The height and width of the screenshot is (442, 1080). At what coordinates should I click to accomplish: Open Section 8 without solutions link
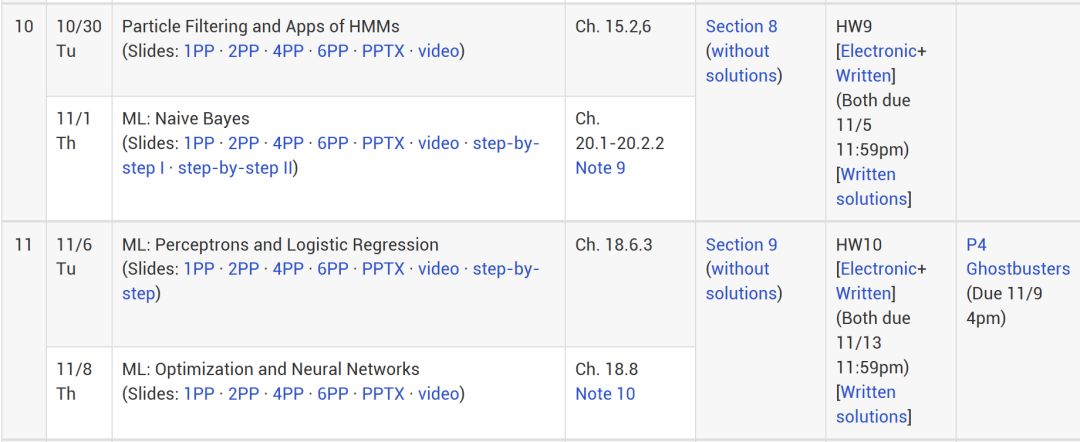(740, 63)
